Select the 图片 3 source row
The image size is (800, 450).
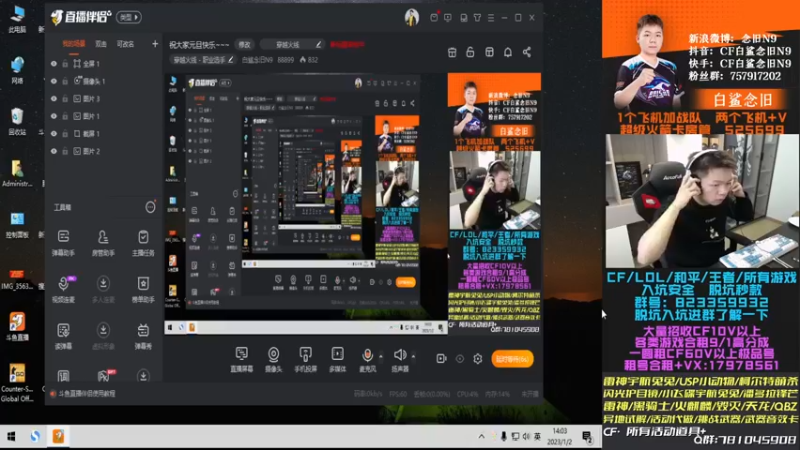pos(102,98)
